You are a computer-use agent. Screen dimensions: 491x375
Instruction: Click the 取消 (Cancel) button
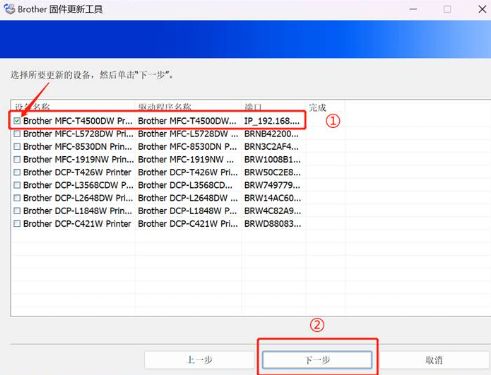pyautogui.click(x=434, y=360)
